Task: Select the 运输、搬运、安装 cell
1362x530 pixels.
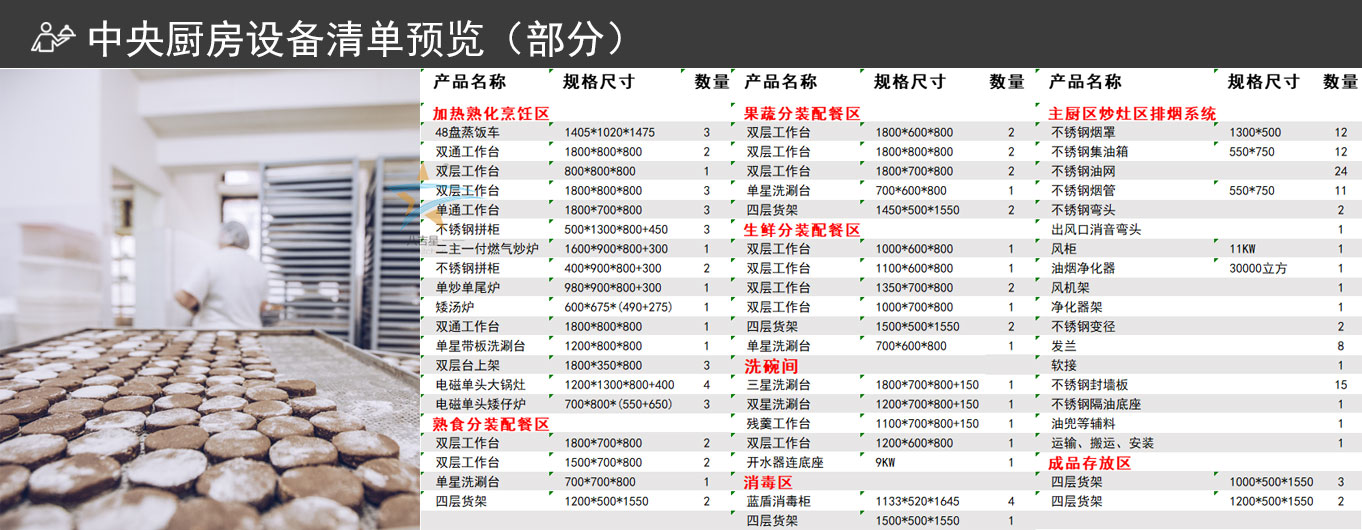Action: [x=1102, y=443]
